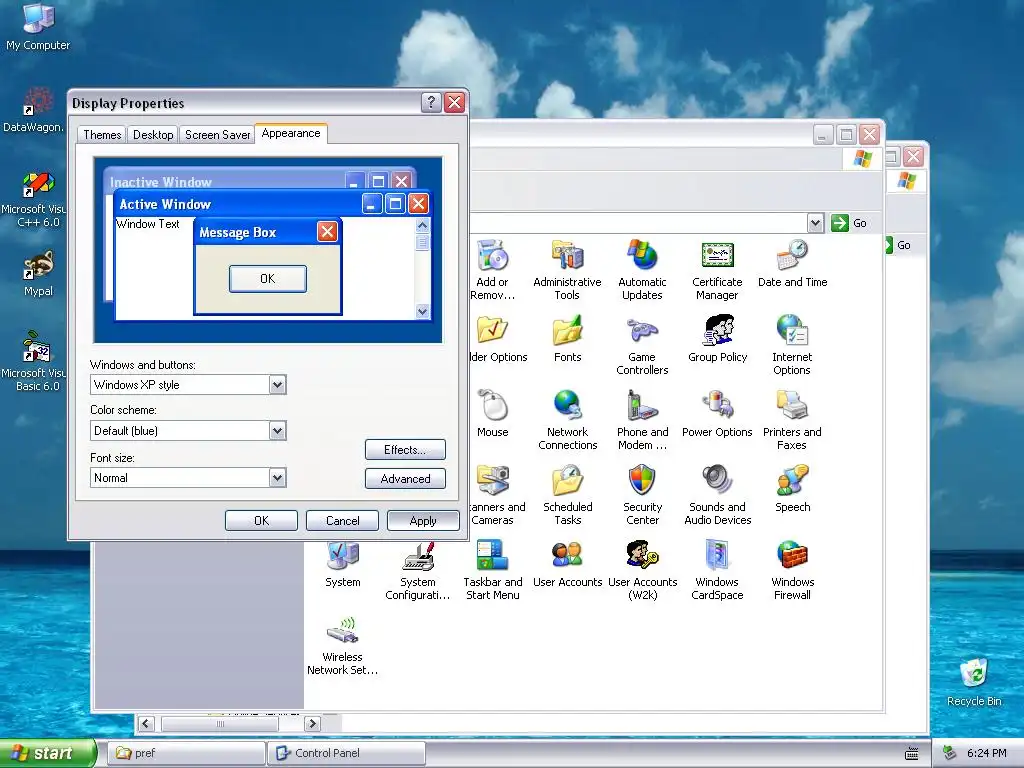This screenshot has width=1024, height=768.
Task: Select Recycle Bin desktop icon
Action: [974, 682]
